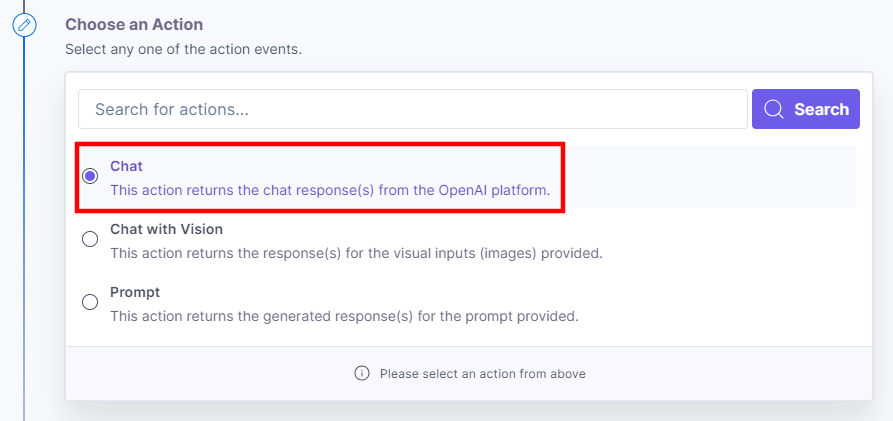Select the Prompt radio button

pyautogui.click(x=90, y=302)
